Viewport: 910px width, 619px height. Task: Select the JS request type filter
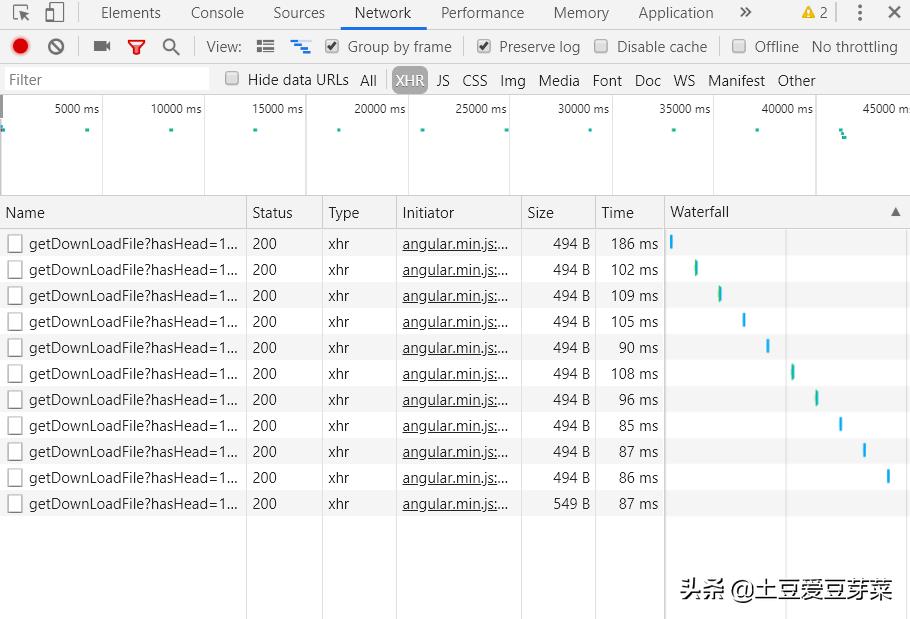coord(443,80)
